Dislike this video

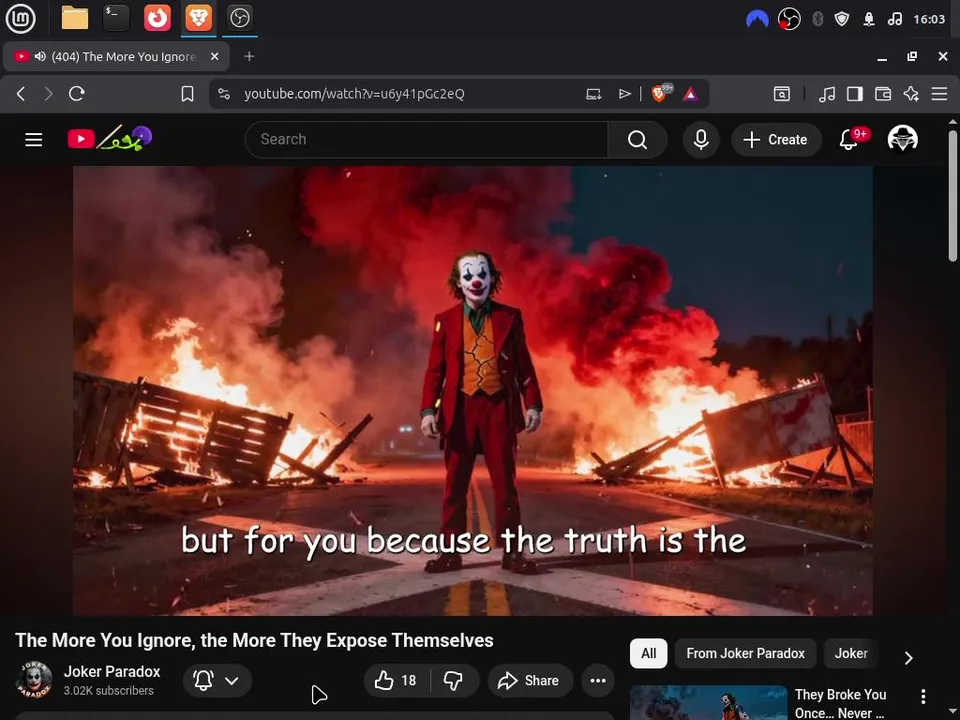pos(454,680)
